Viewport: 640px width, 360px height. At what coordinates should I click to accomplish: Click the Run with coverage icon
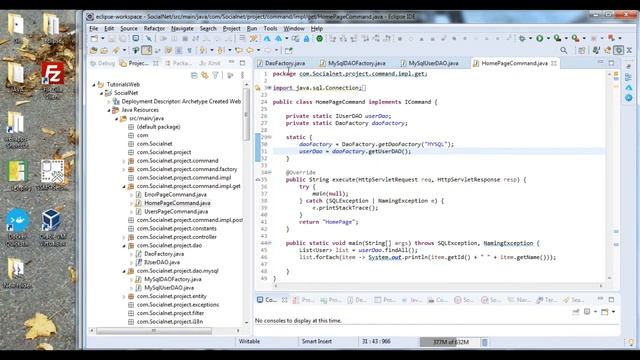coord(558,38)
